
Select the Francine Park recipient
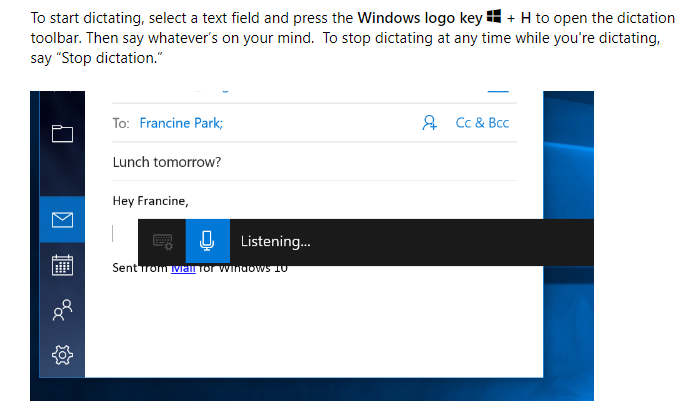tap(181, 123)
